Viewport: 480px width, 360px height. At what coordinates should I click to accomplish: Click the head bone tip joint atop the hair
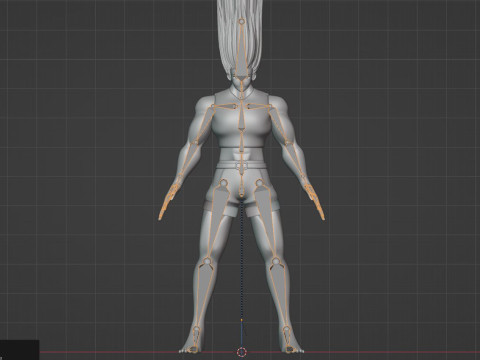[241, 21]
